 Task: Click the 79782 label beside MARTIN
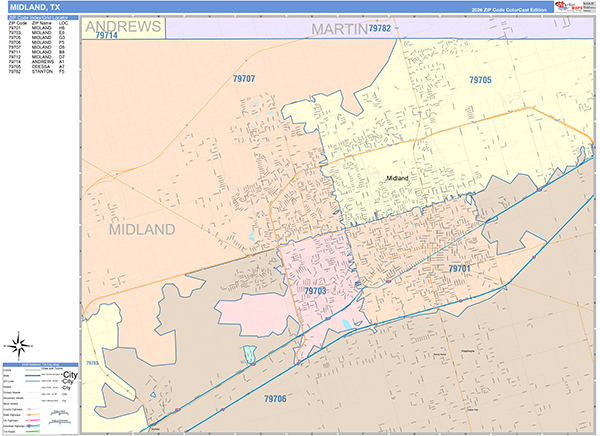[380, 28]
